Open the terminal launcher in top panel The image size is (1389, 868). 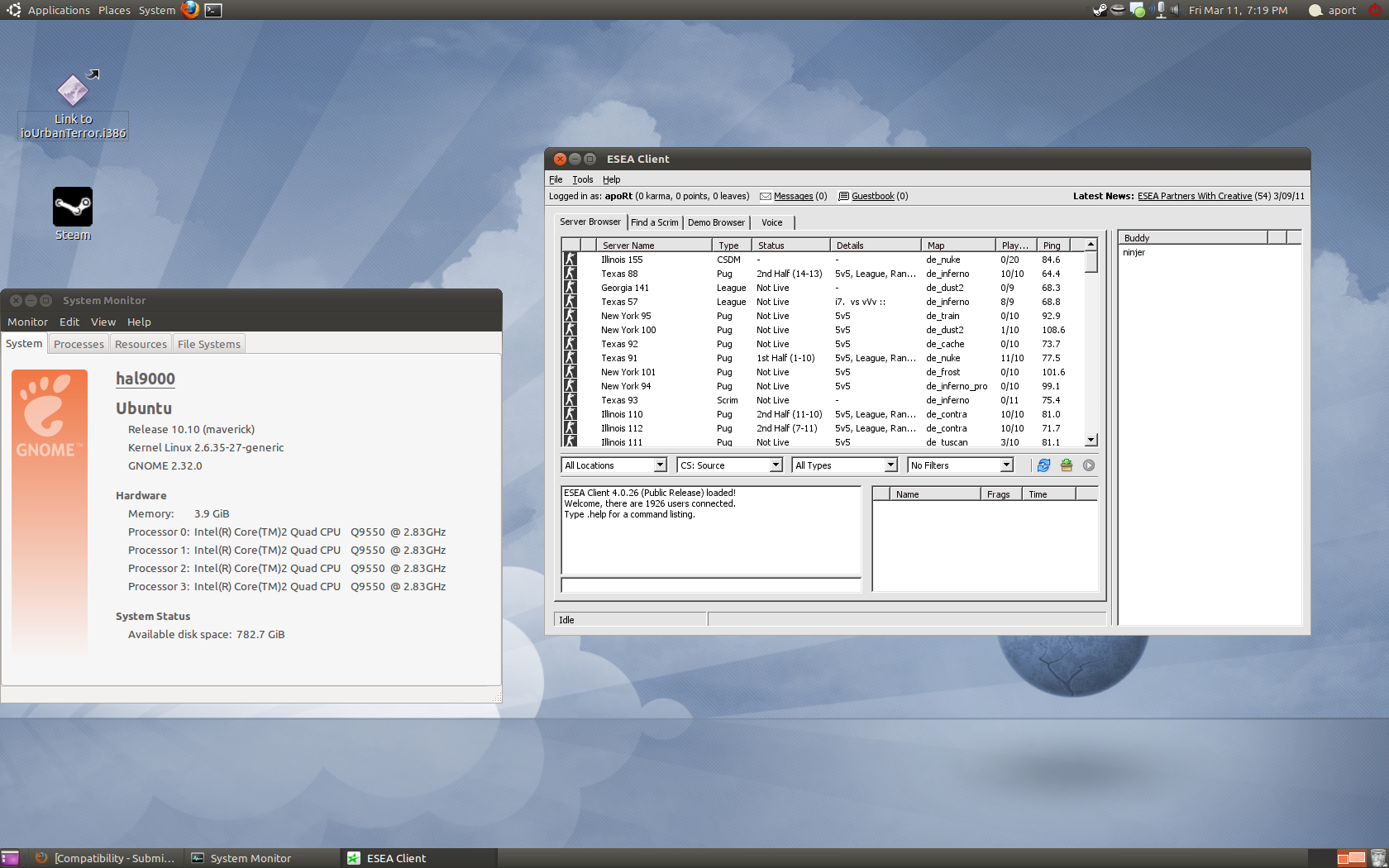tap(213, 10)
